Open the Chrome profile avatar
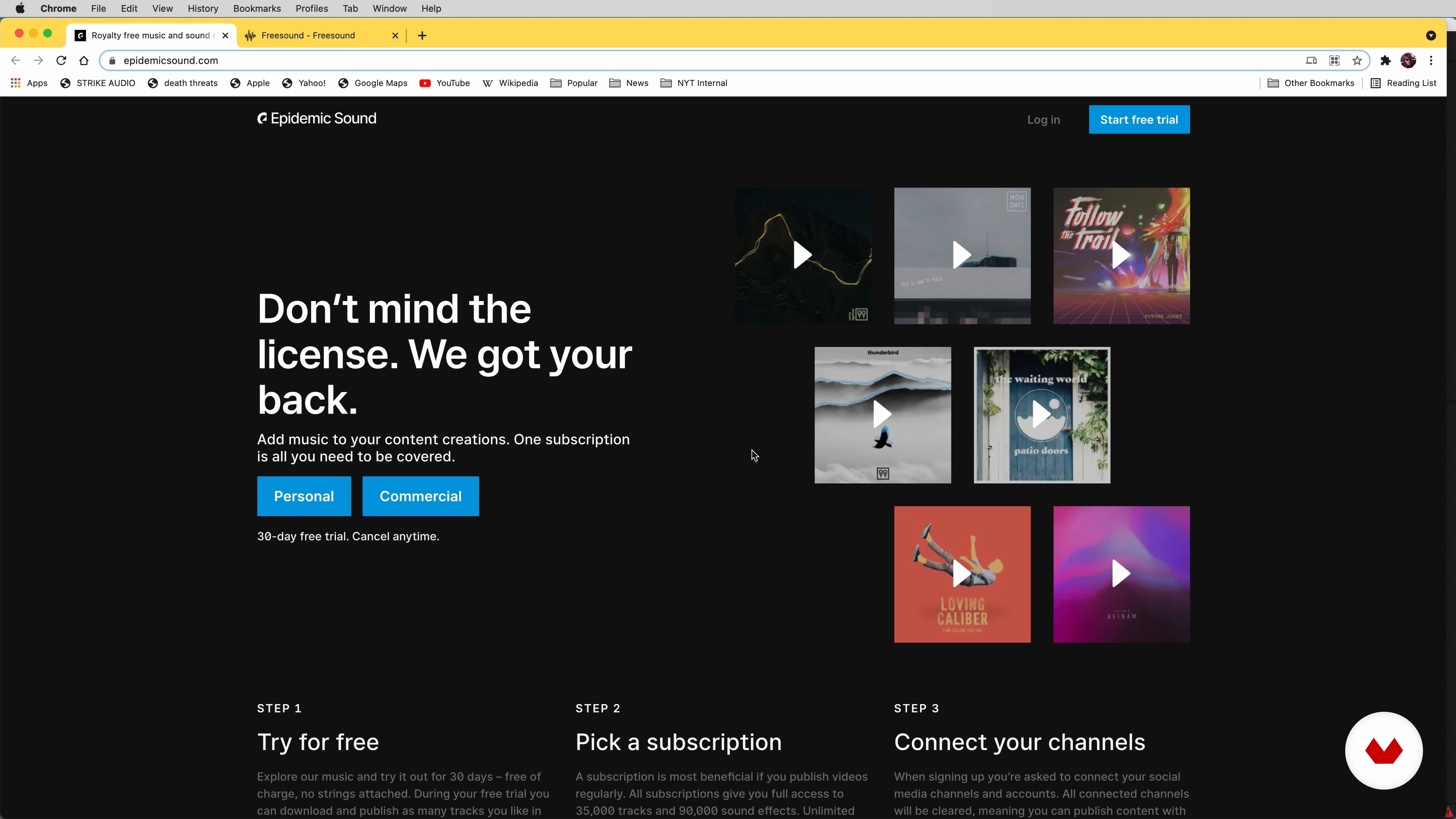 pos(1408,61)
